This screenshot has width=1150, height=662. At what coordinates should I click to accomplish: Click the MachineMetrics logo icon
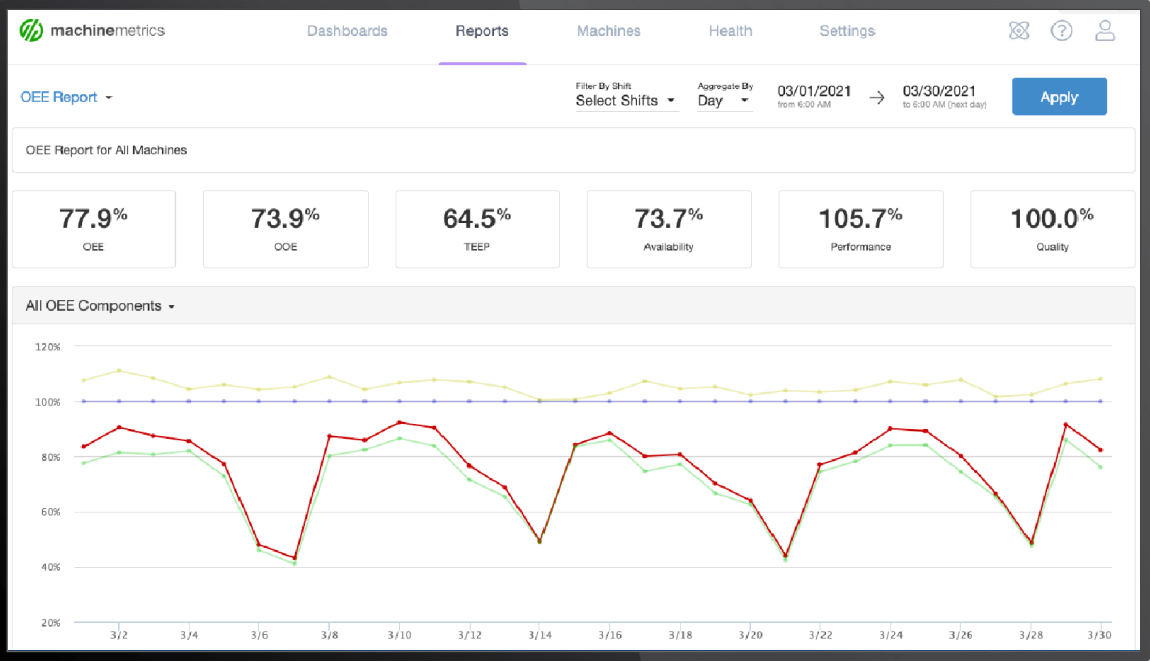pos(31,30)
